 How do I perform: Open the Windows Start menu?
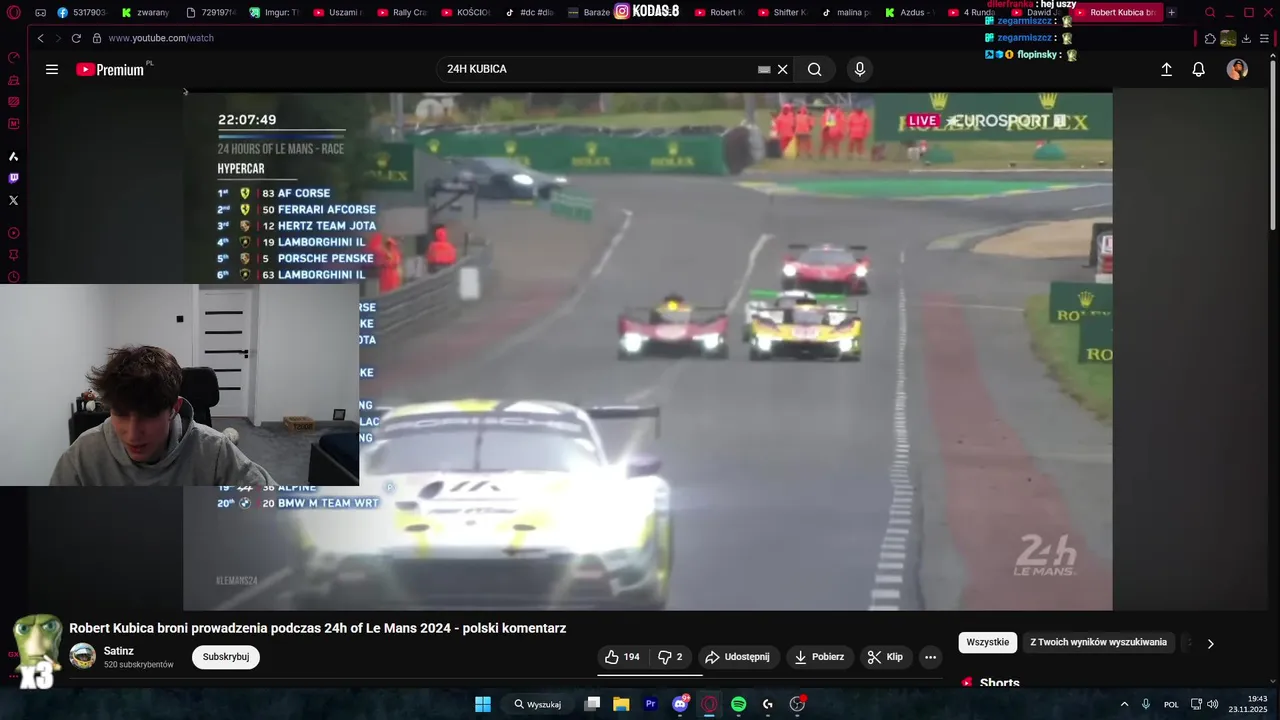(x=483, y=704)
